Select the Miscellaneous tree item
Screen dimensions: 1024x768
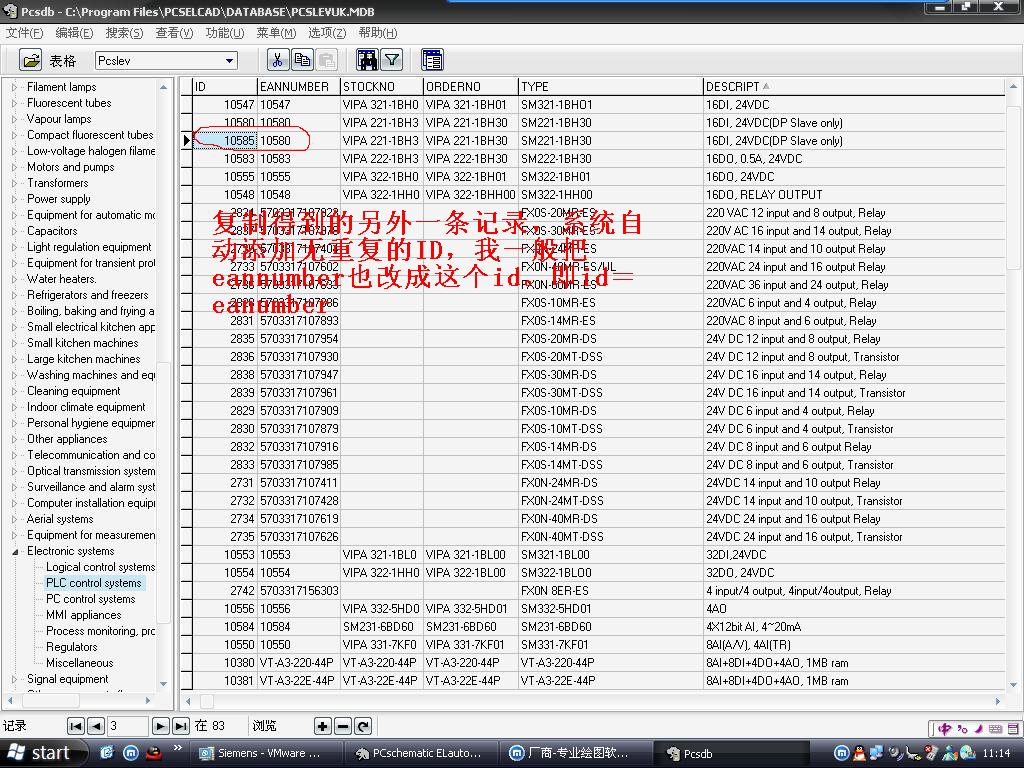(x=79, y=663)
